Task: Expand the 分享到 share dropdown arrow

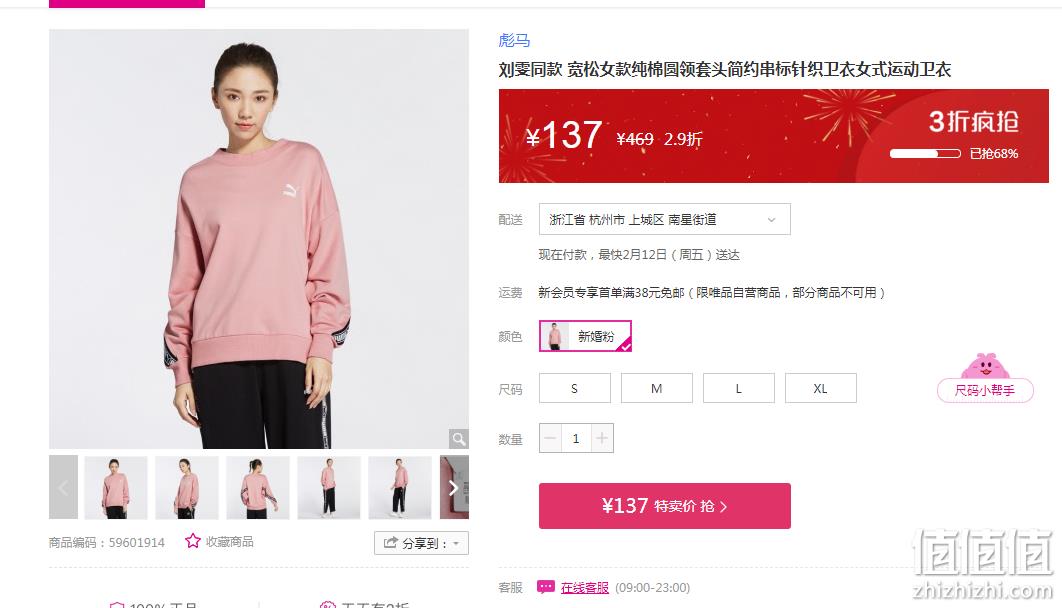Action: 456,543
